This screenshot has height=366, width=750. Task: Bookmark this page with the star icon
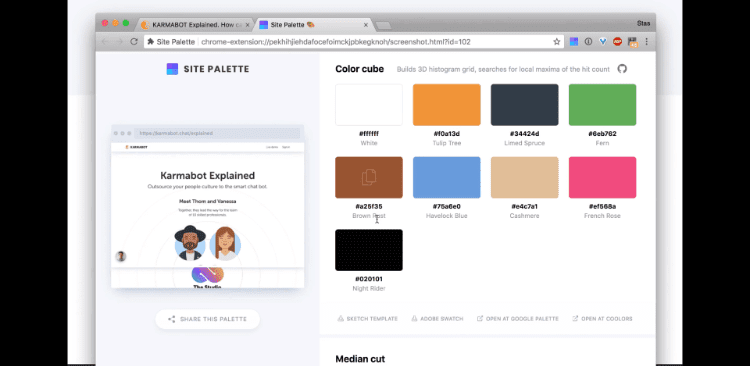(x=557, y=42)
